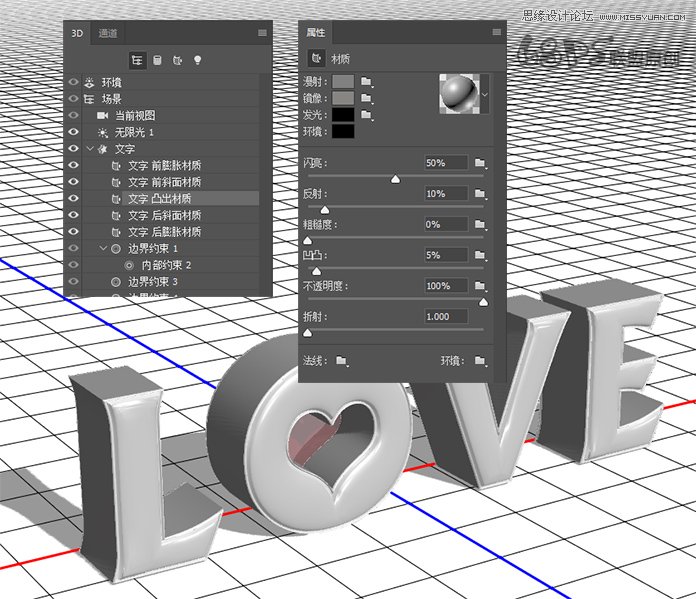
Task: Switch to the 通道 channels tab
Action: point(108,33)
